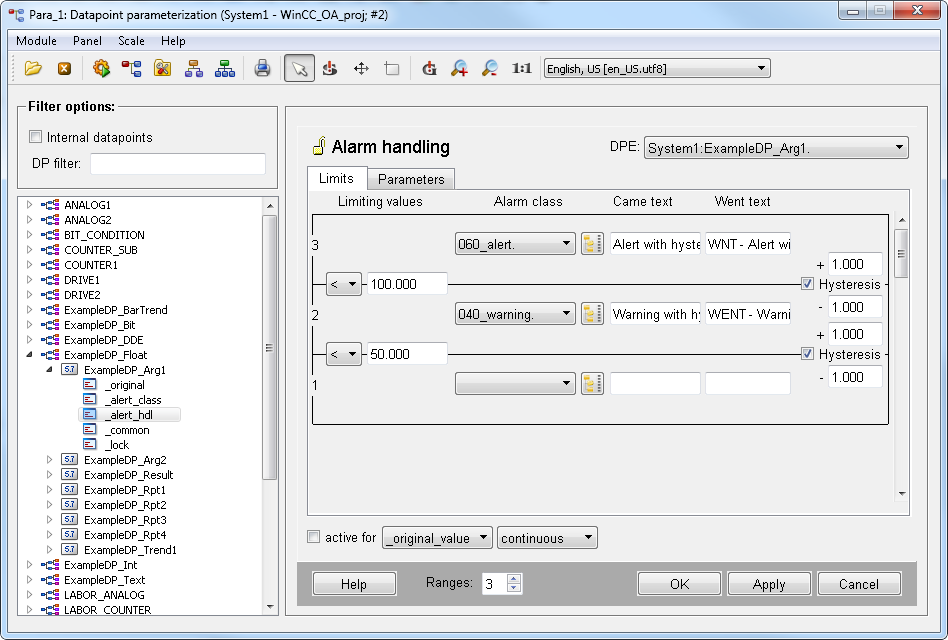The width and height of the screenshot is (948, 640).
Task: Open the Scale menu
Action: (131, 41)
